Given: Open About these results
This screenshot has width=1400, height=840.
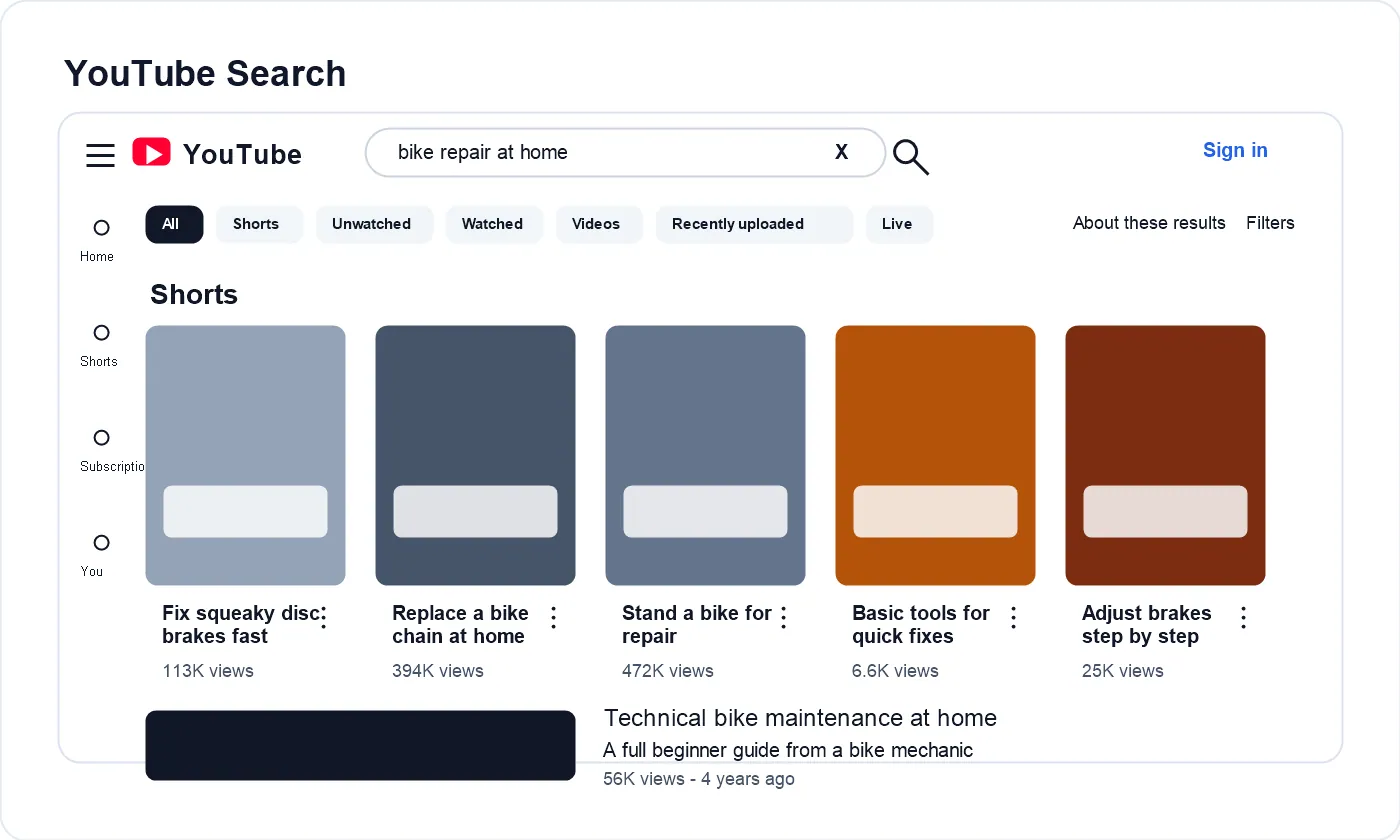Looking at the screenshot, I should (1149, 223).
